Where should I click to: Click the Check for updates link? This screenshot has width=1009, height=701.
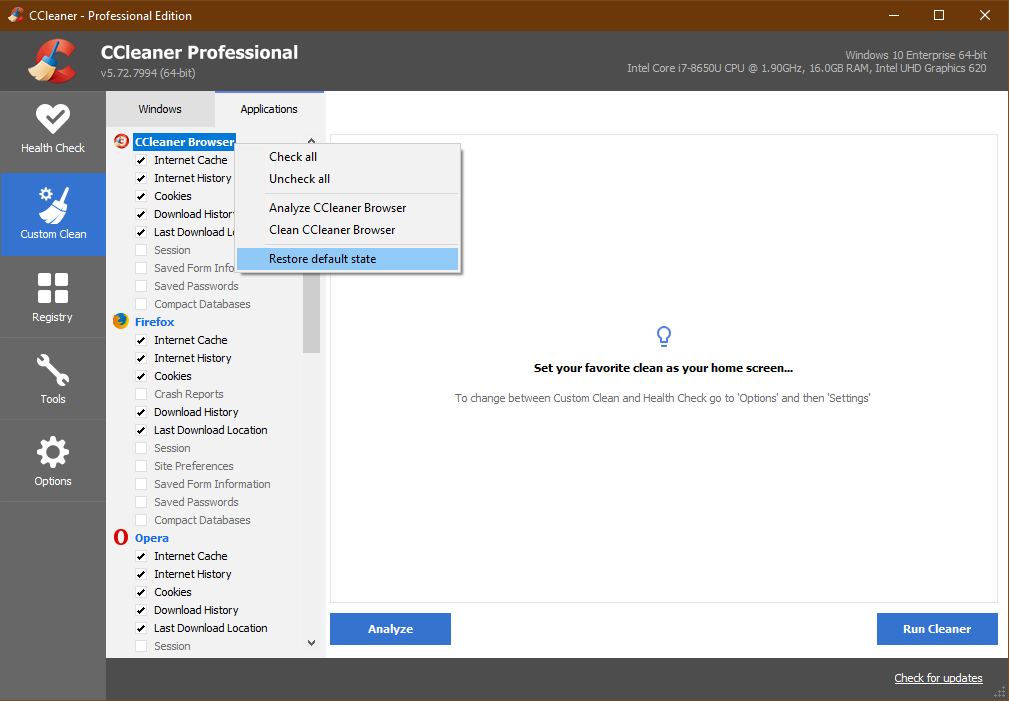[x=937, y=677]
